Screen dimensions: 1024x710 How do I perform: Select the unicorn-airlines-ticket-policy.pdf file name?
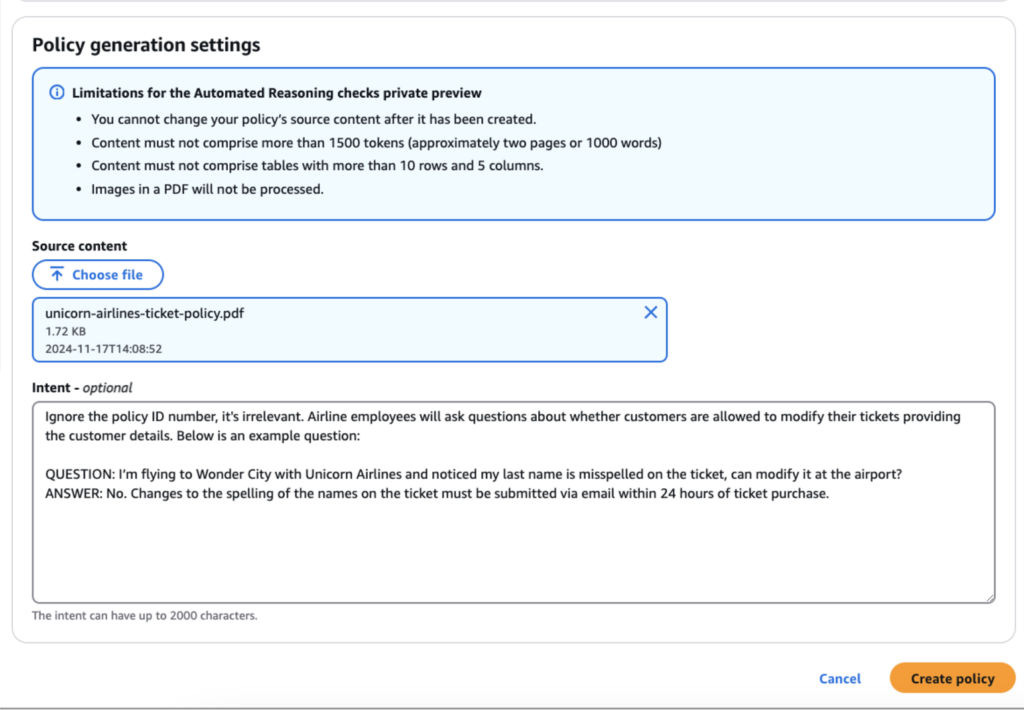(144, 313)
